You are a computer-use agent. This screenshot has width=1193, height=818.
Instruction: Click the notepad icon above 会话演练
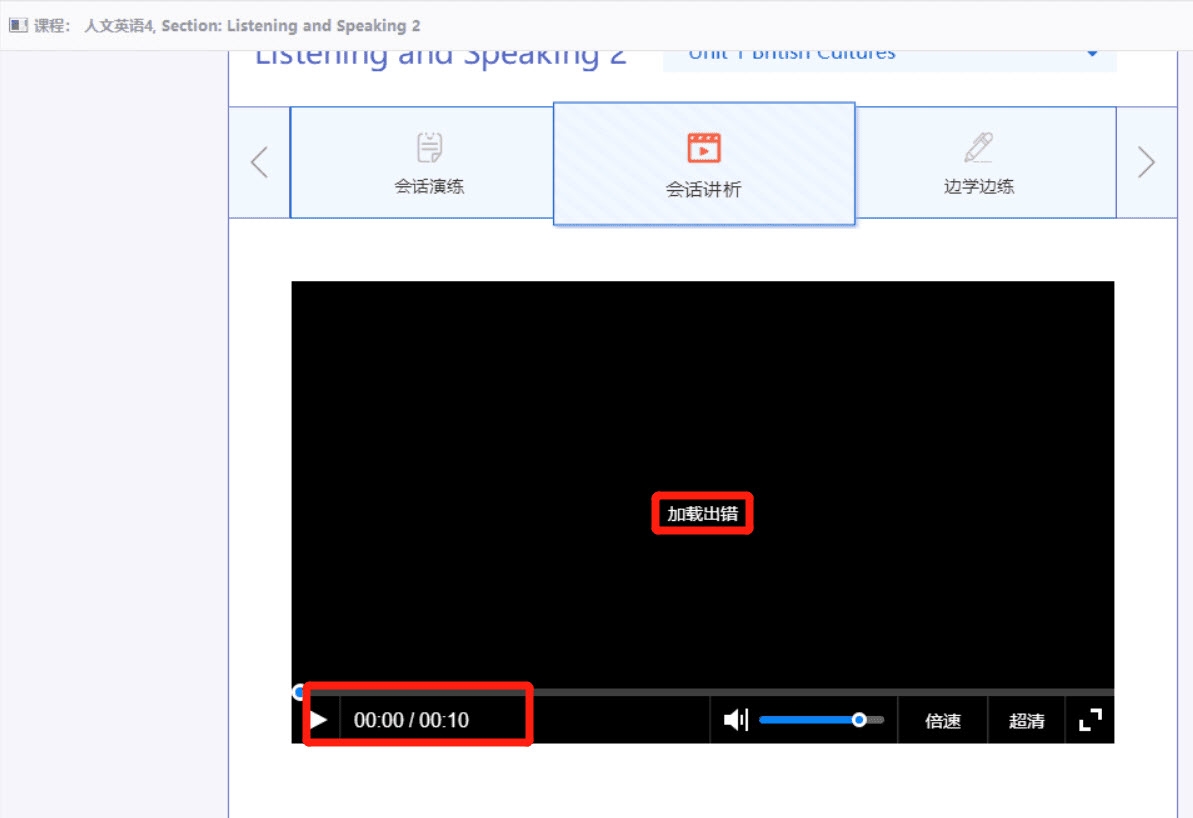tap(429, 148)
